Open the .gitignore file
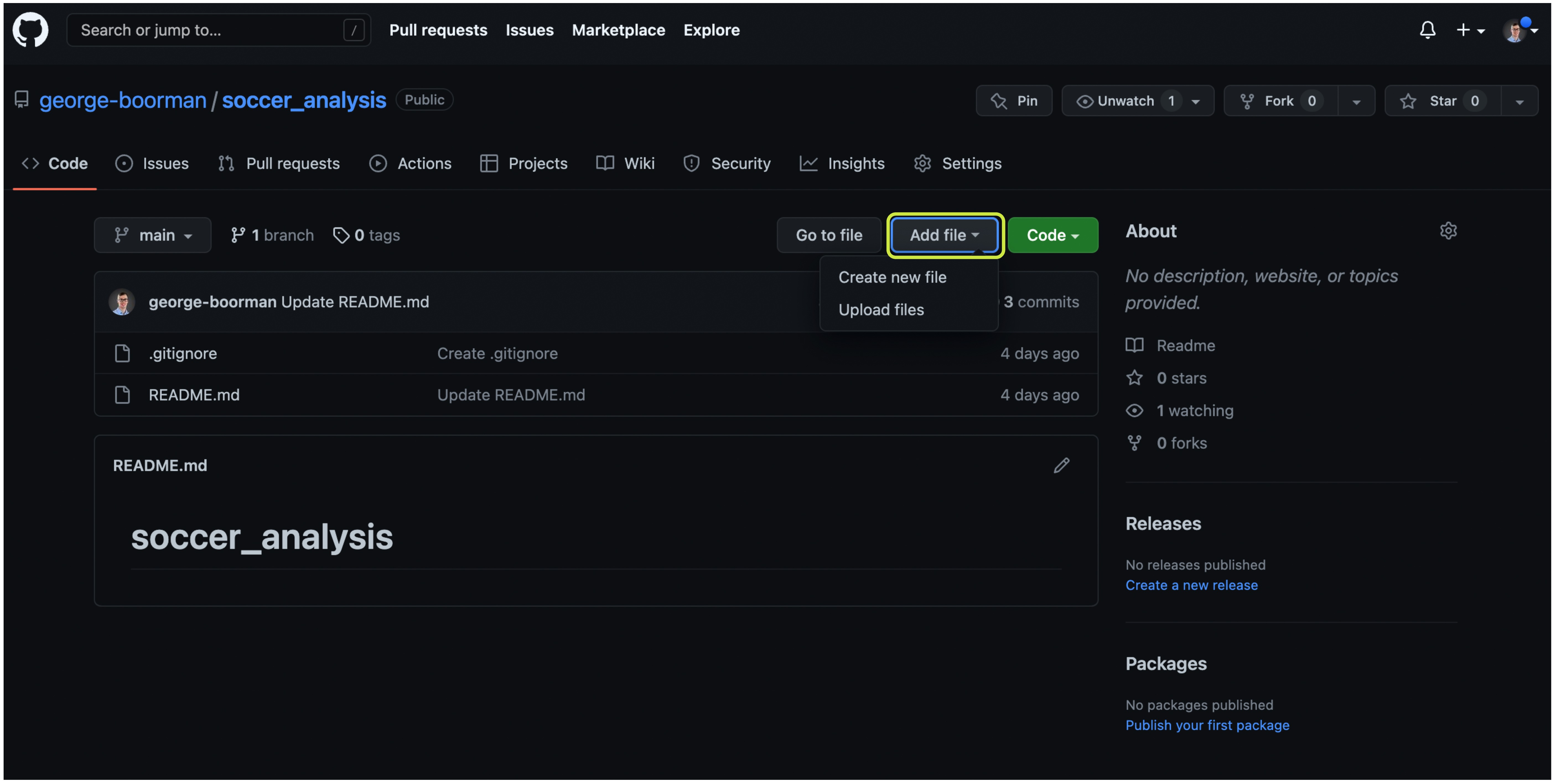 pos(183,353)
